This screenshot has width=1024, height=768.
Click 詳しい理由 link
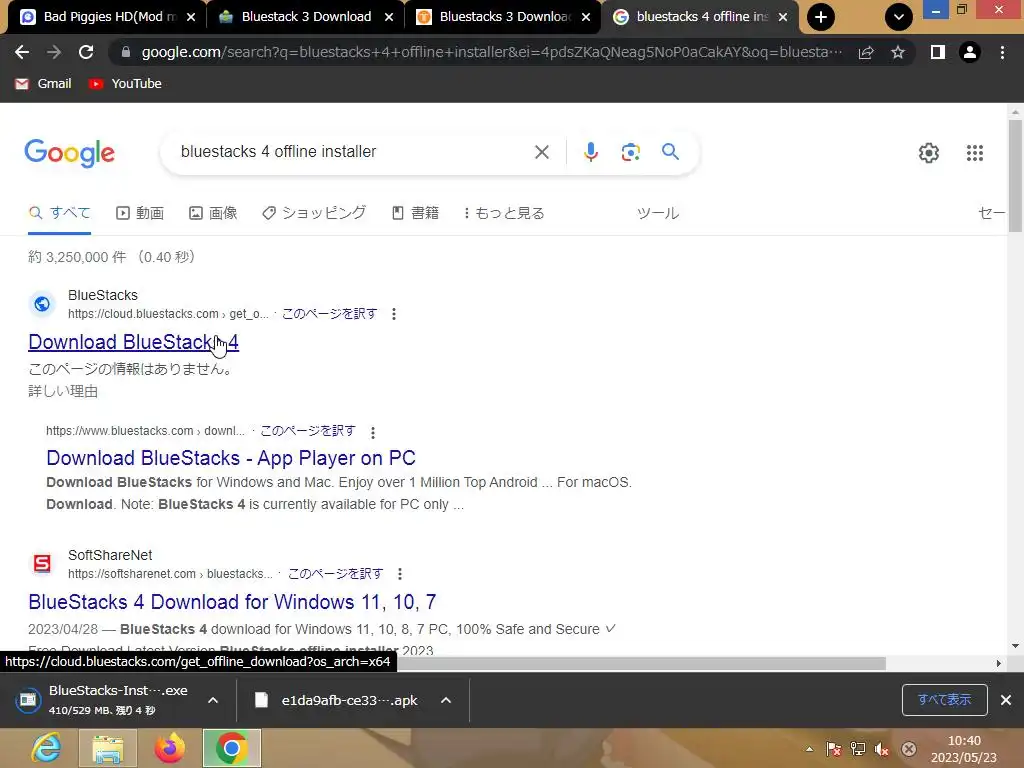point(63,391)
